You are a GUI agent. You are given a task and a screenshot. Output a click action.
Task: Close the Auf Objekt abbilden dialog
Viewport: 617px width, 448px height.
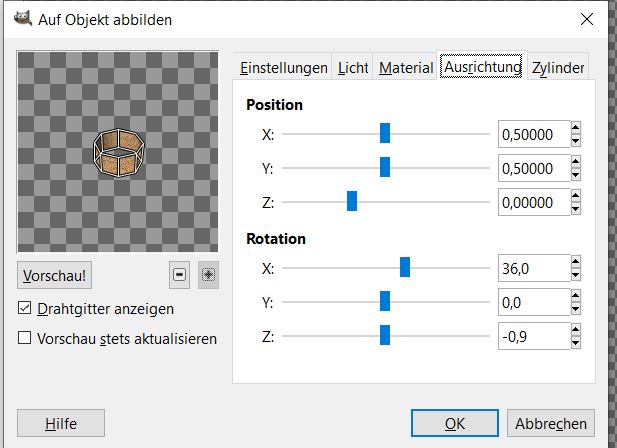(x=587, y=19)
